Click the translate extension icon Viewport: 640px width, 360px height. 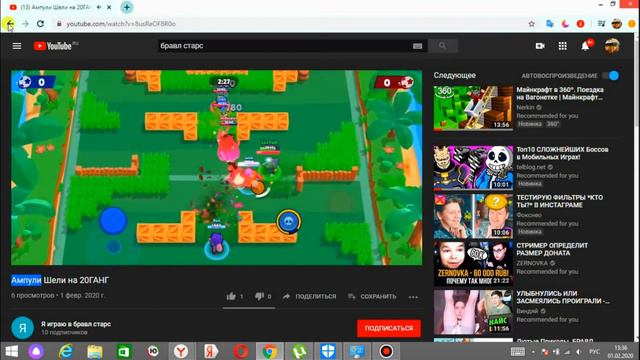(550, 24)
